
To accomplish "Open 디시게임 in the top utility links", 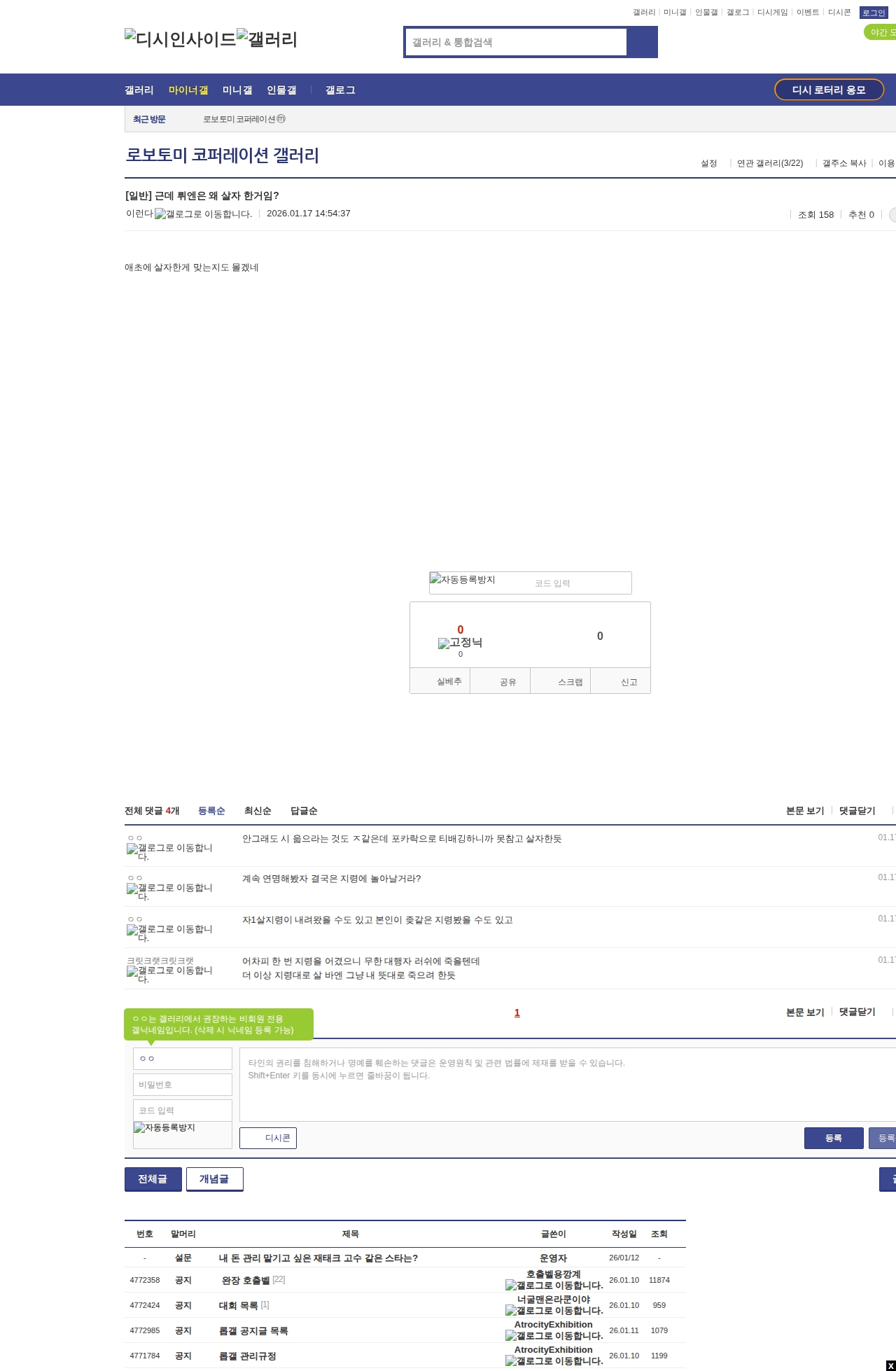I will pos(772,13).
